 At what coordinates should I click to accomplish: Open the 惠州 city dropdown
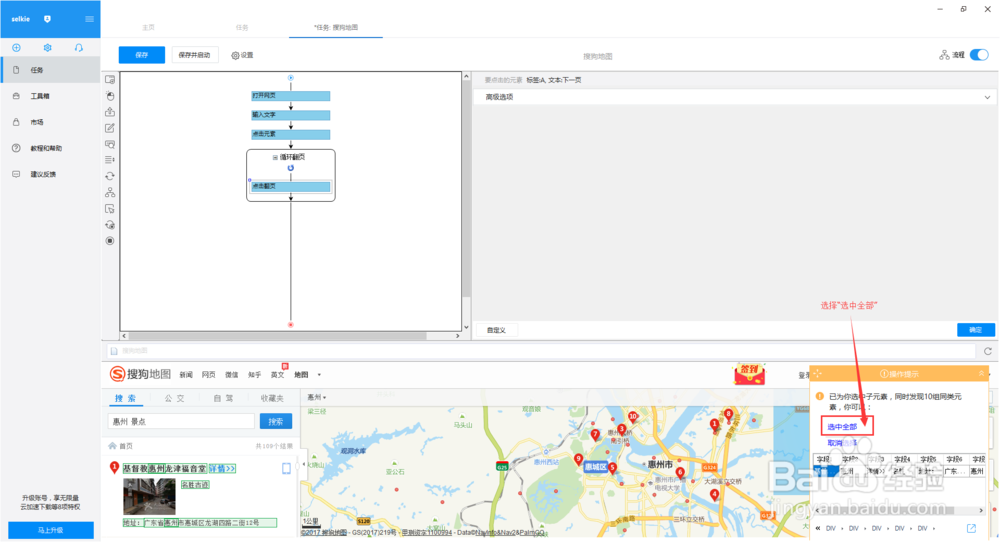pos(316,397)
